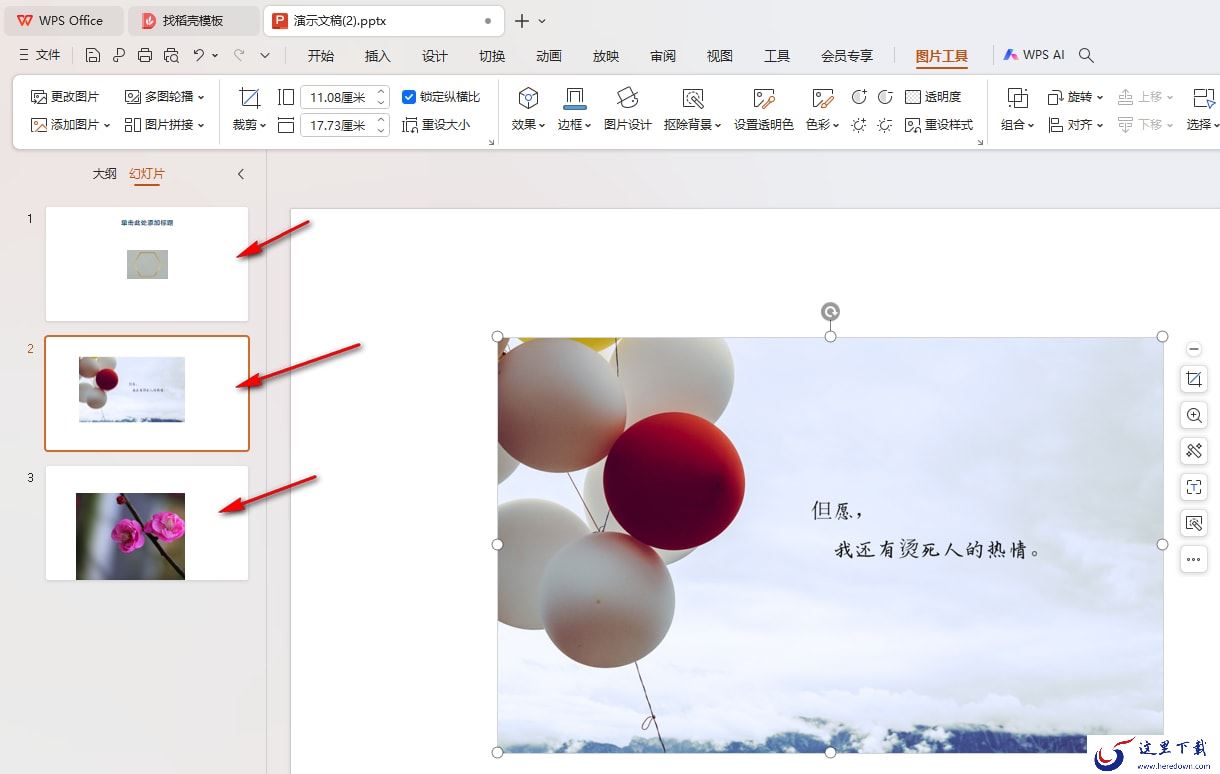Open the tab list dropdown next to plus

[x=542, y=21]
